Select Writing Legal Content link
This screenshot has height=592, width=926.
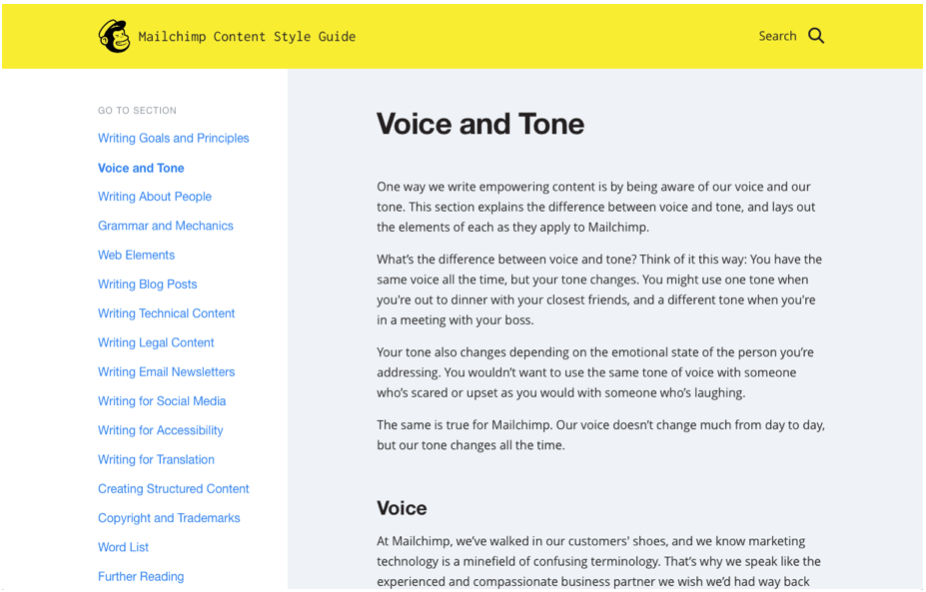tap(156, 343)
